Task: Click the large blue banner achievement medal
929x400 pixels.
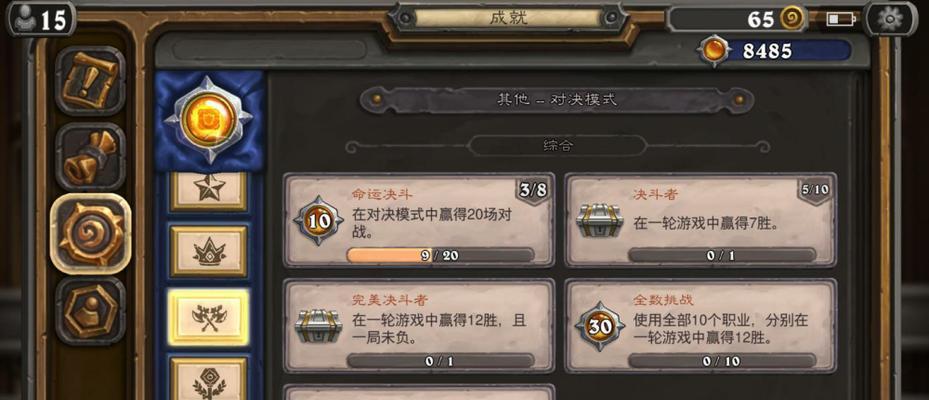Action: tap(209, 120)
